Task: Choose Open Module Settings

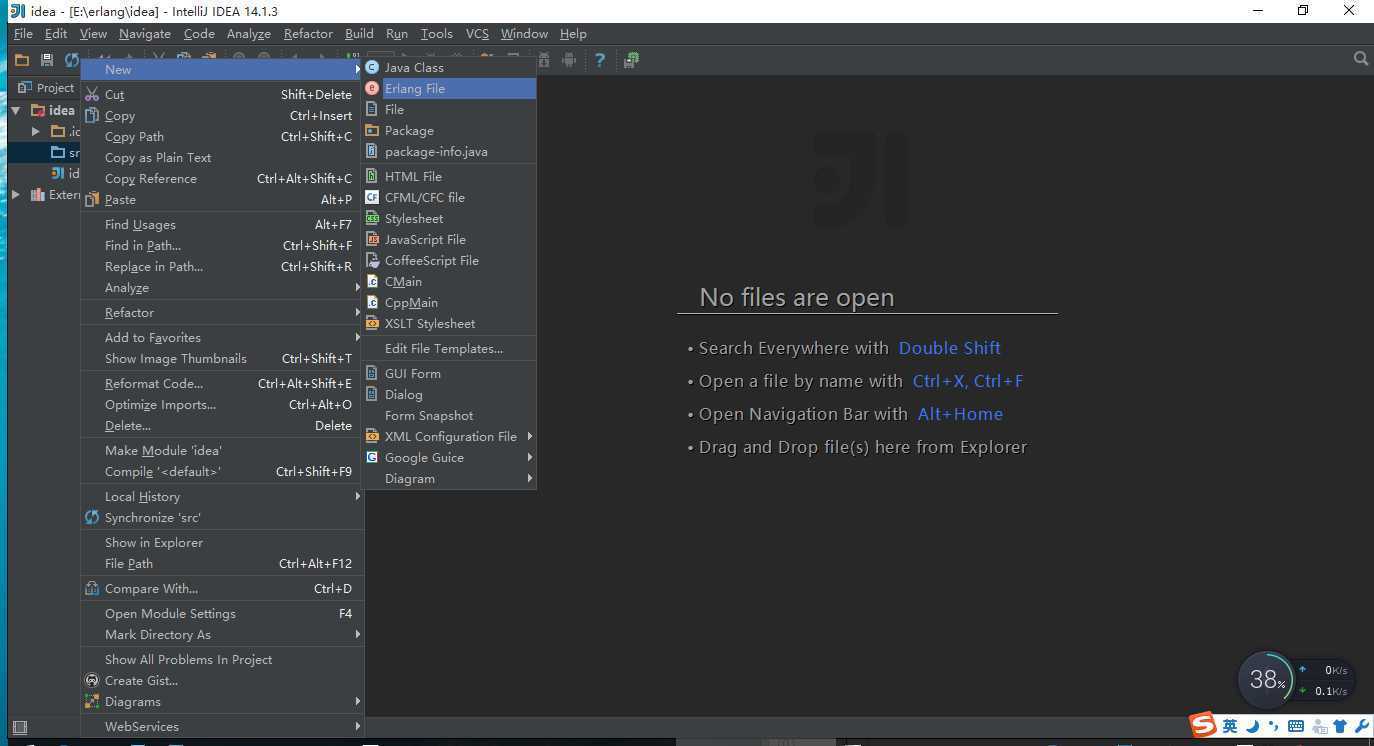Action: [x=221, y=613]
